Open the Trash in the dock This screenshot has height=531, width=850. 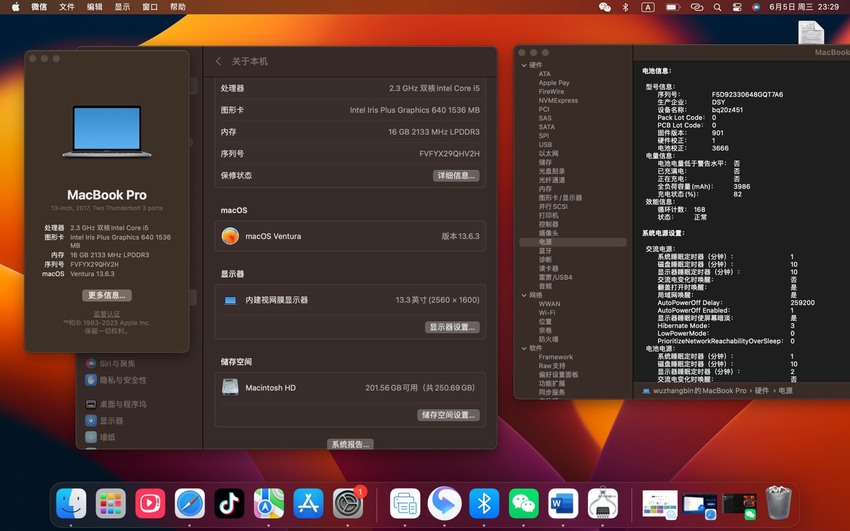pos(778,502)
